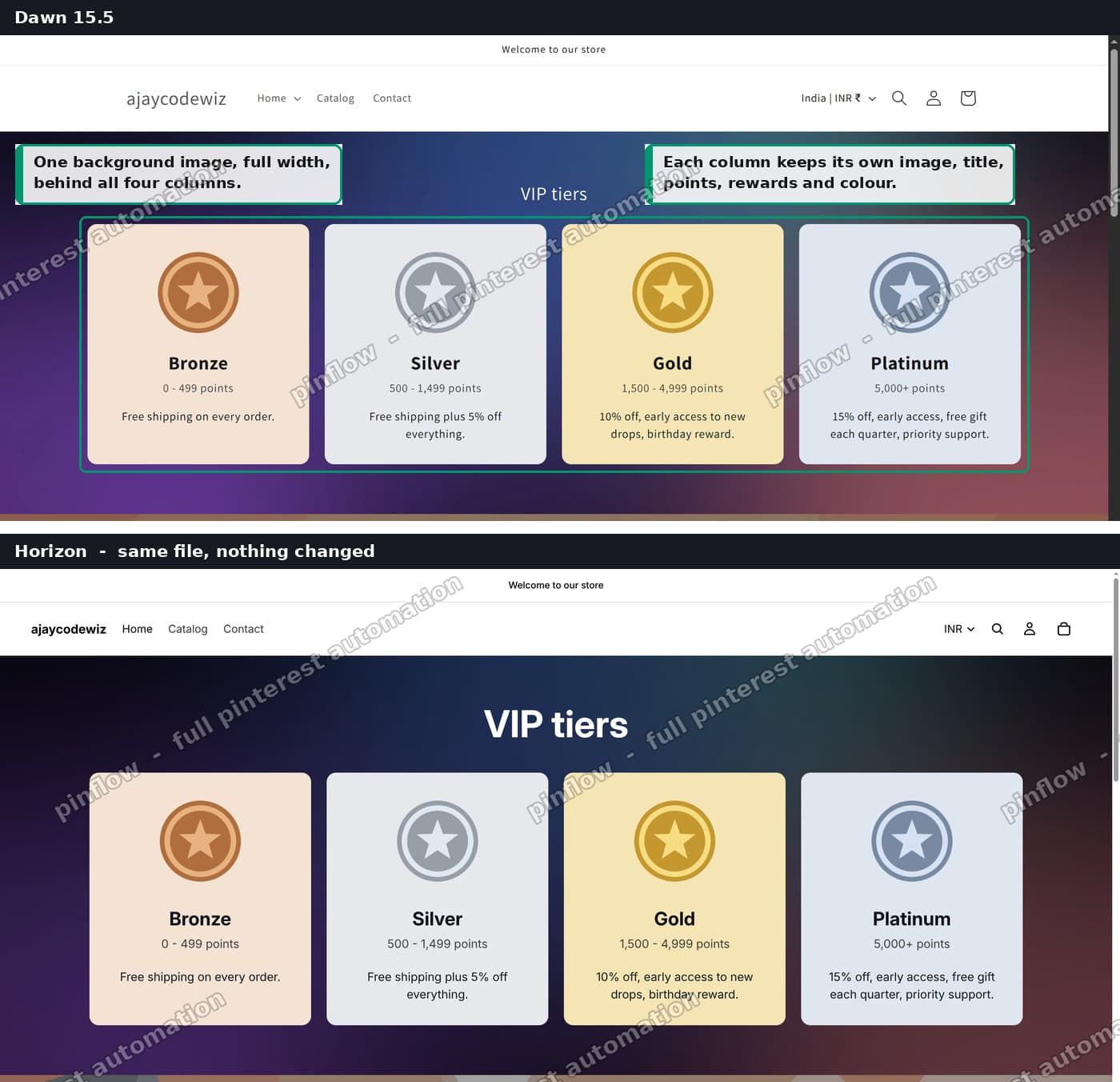Image resolution: width=1120 pixels, height=1082 pixels.
Task: Select Contact in the Horizon navigation
Action: (243, 629)
